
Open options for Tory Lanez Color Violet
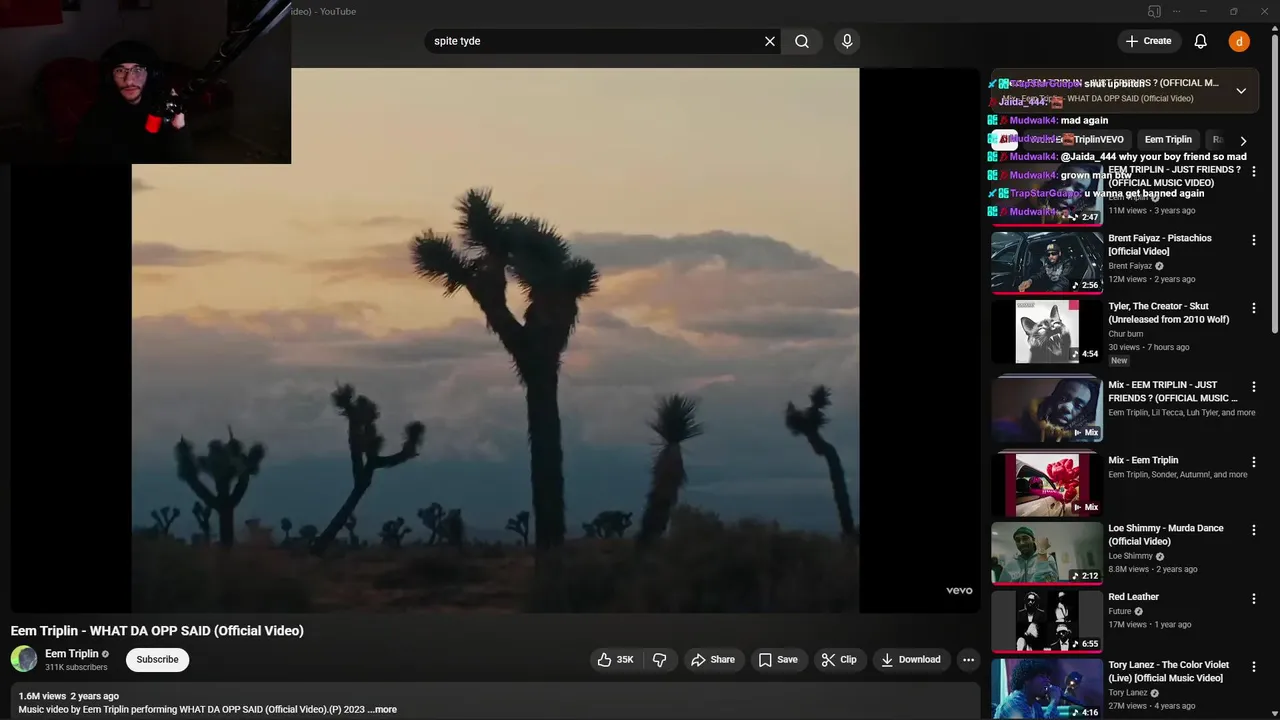[x=1254, y=667]
